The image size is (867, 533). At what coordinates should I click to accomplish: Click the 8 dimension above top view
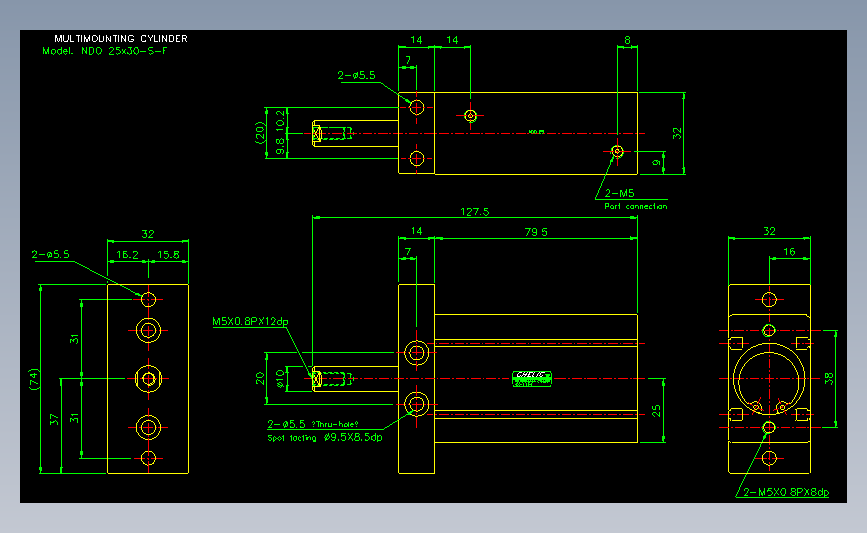click(627, 40)
